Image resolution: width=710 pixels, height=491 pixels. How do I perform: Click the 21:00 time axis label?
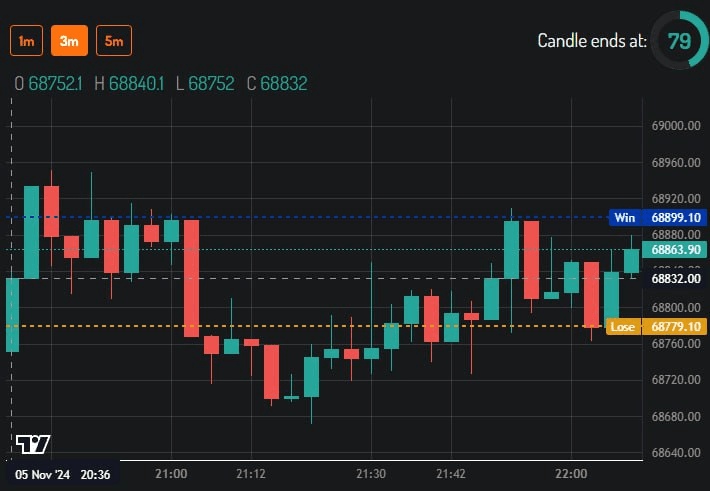pyautogui.click(x=171, y=474)
